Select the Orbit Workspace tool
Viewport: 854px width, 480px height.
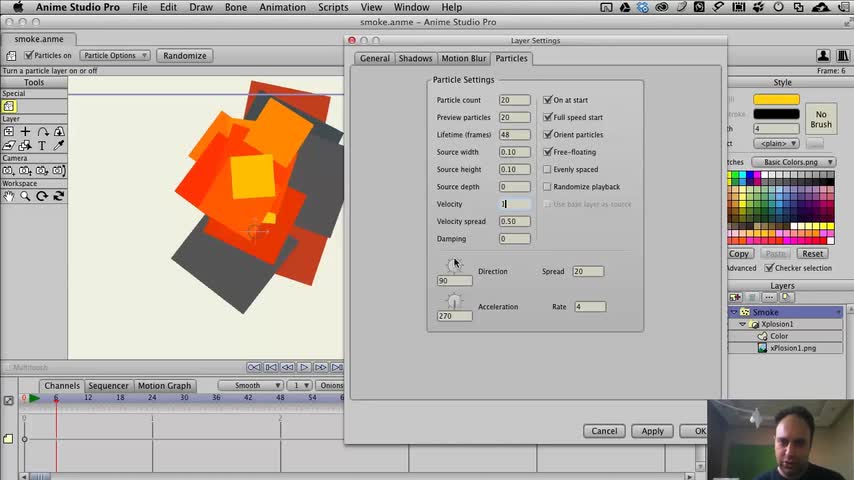59,196
